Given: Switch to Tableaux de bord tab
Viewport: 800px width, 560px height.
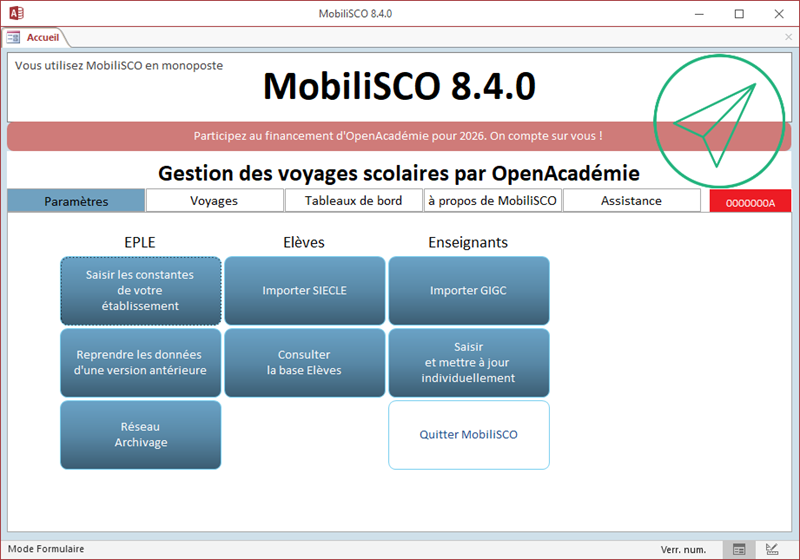Looking at the screenshot, I should pos(354,200).
